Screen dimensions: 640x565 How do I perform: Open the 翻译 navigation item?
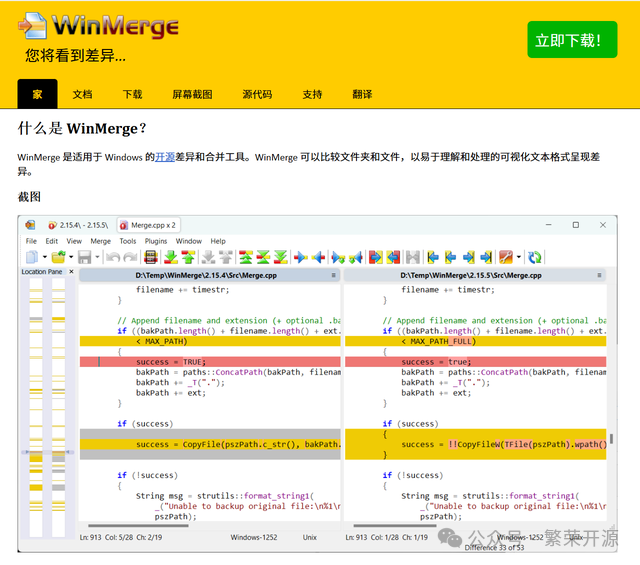(x=362, y=94)
